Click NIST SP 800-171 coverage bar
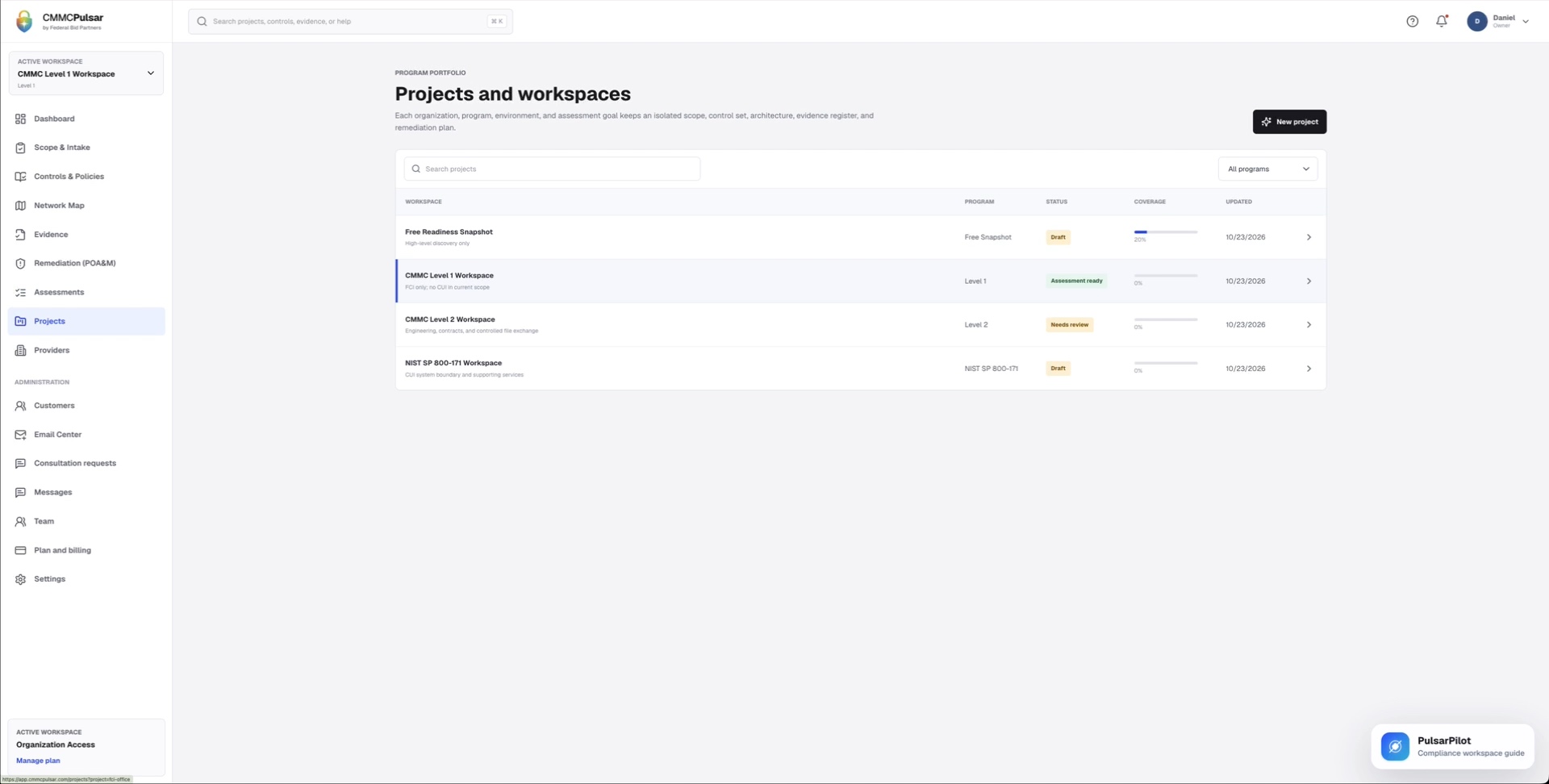The width and height of the screenshot is (1549, 784). pos(1166,363)
